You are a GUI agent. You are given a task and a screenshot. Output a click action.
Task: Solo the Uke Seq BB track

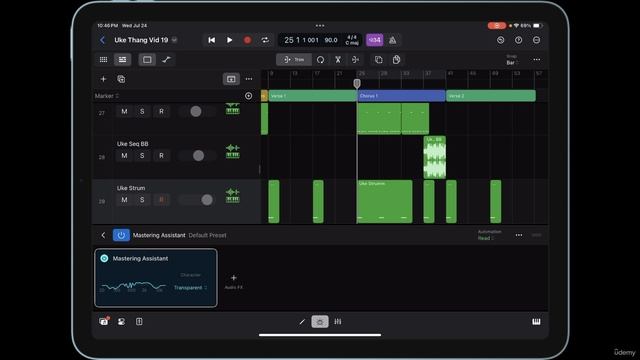[142, 156]
